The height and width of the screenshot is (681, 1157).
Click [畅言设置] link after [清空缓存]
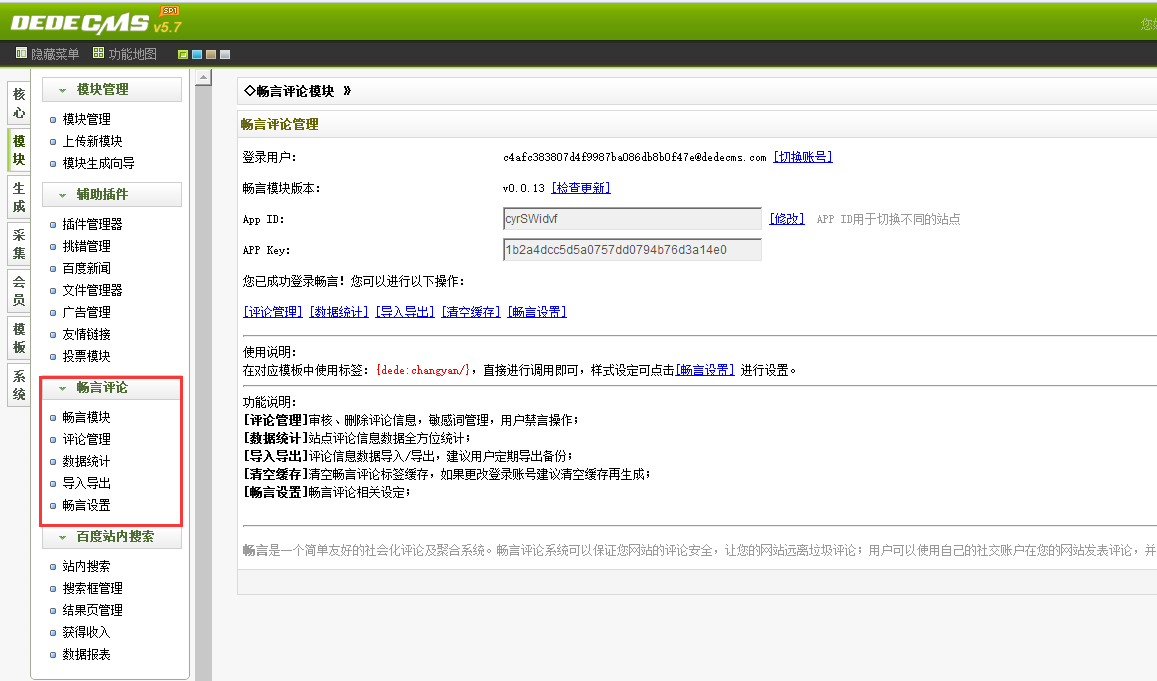pyautogui.click(x=537, y=312)
